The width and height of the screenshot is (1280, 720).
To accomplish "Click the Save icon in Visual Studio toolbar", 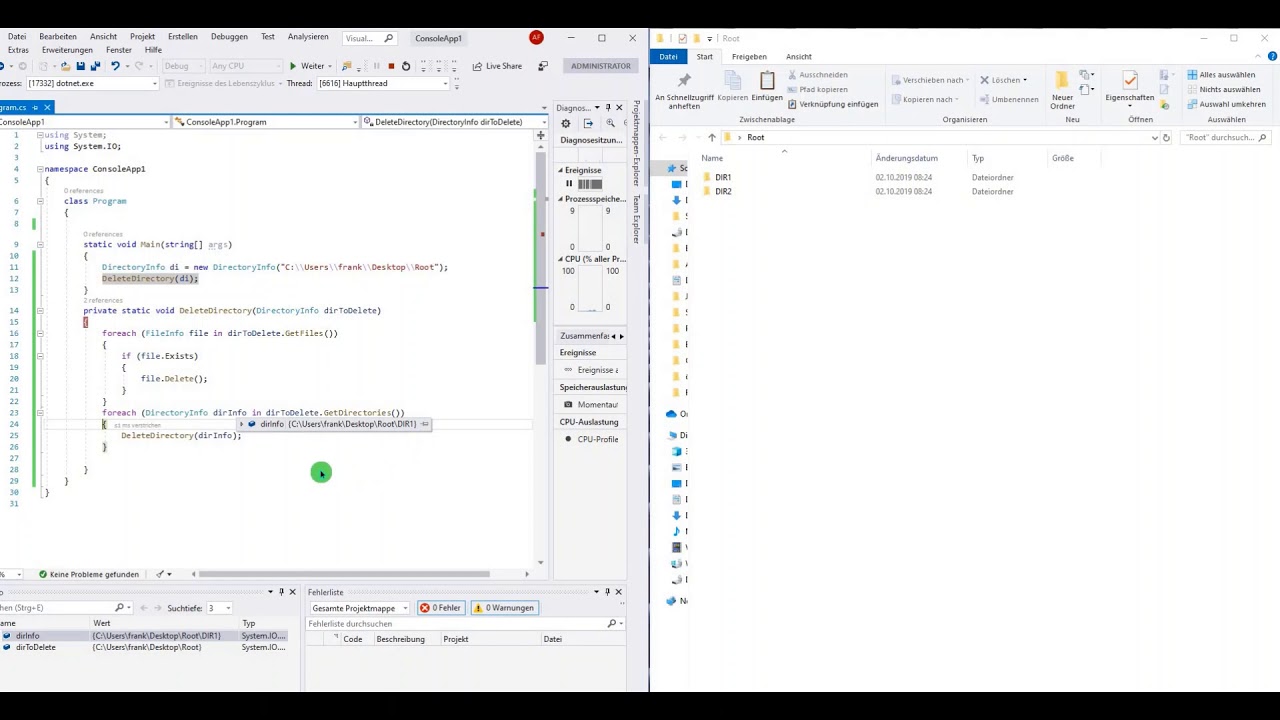I will coord(81,66).
